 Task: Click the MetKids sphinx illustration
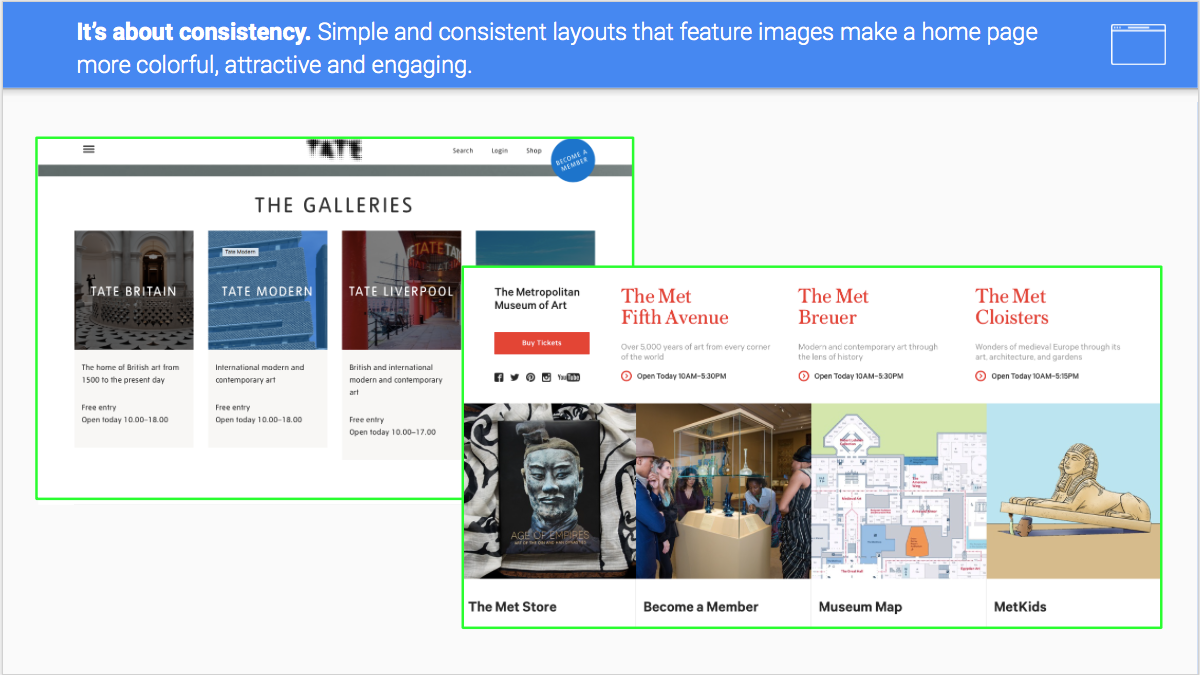click(1073, 491)
